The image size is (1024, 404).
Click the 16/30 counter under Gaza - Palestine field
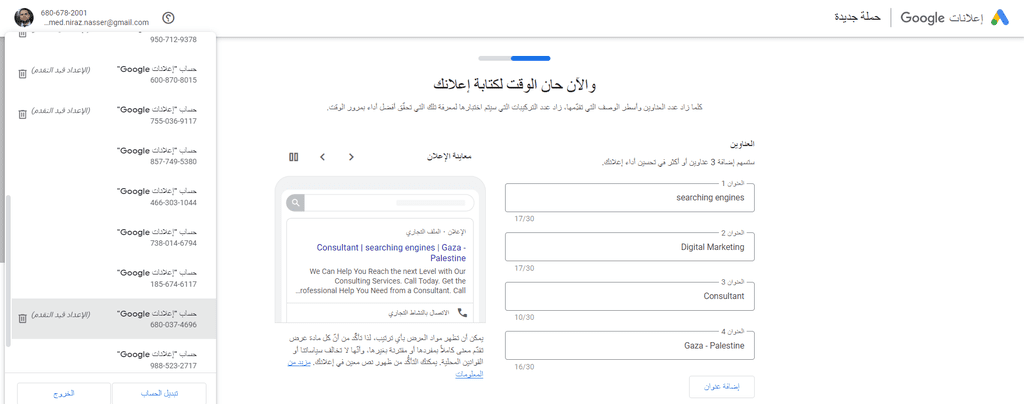[524, 367]
